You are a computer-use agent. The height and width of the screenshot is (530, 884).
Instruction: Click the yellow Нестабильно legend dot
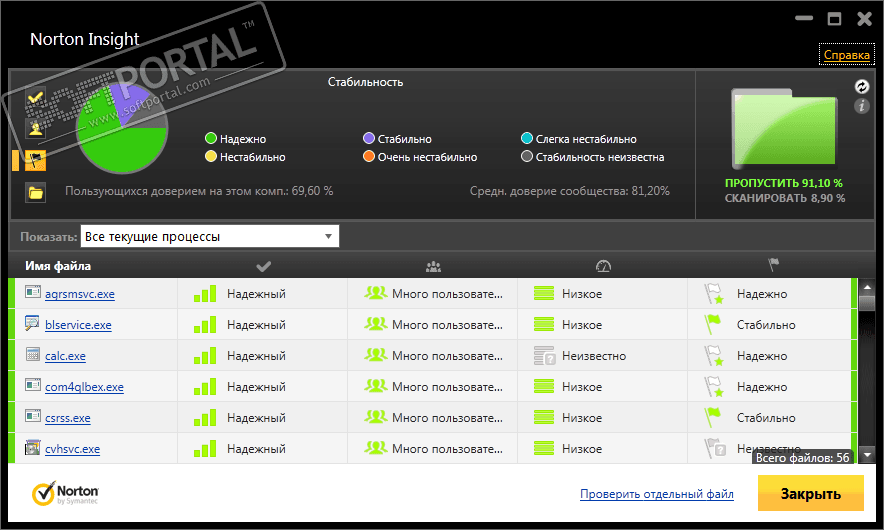[x=211, y=156]
